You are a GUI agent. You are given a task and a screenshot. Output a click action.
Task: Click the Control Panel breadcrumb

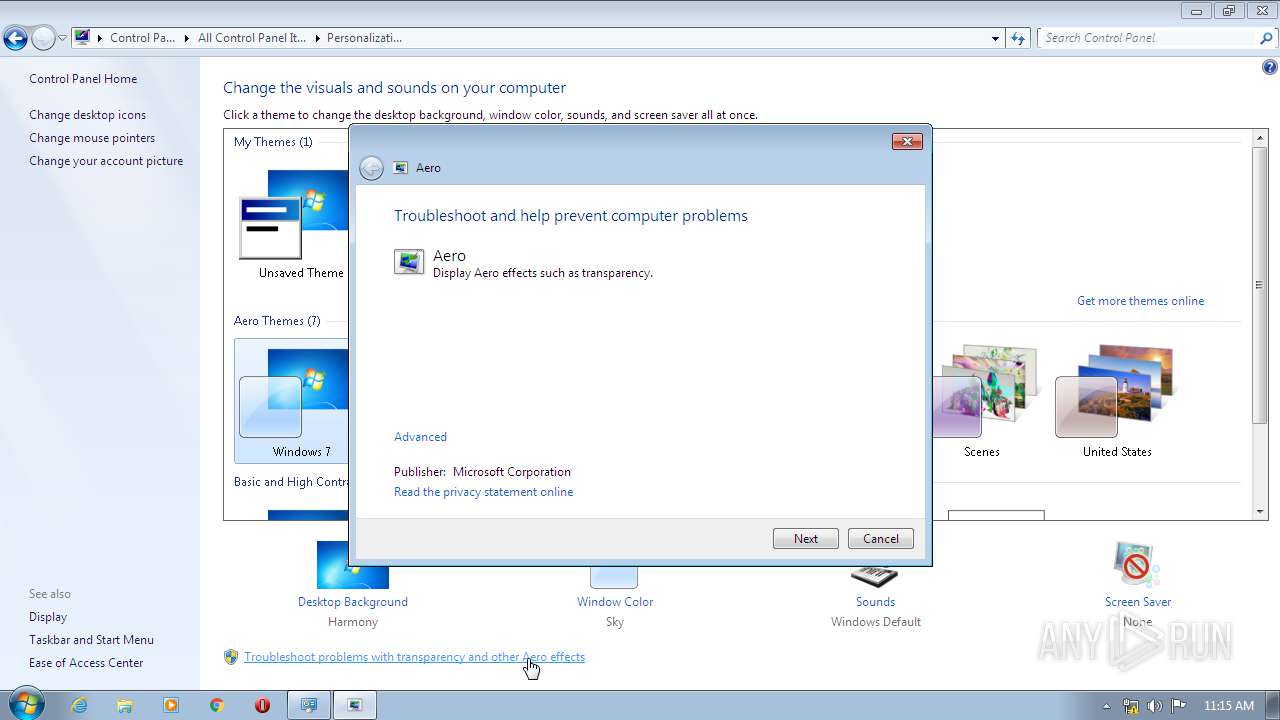click(142, 38)
